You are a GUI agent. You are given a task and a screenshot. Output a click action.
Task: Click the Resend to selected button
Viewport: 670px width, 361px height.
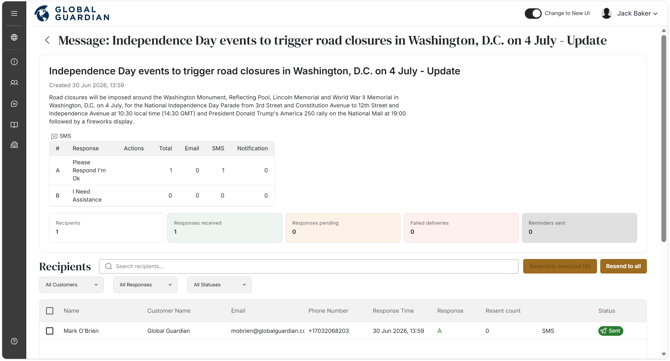pyautogui.click(x=560, y=266)
